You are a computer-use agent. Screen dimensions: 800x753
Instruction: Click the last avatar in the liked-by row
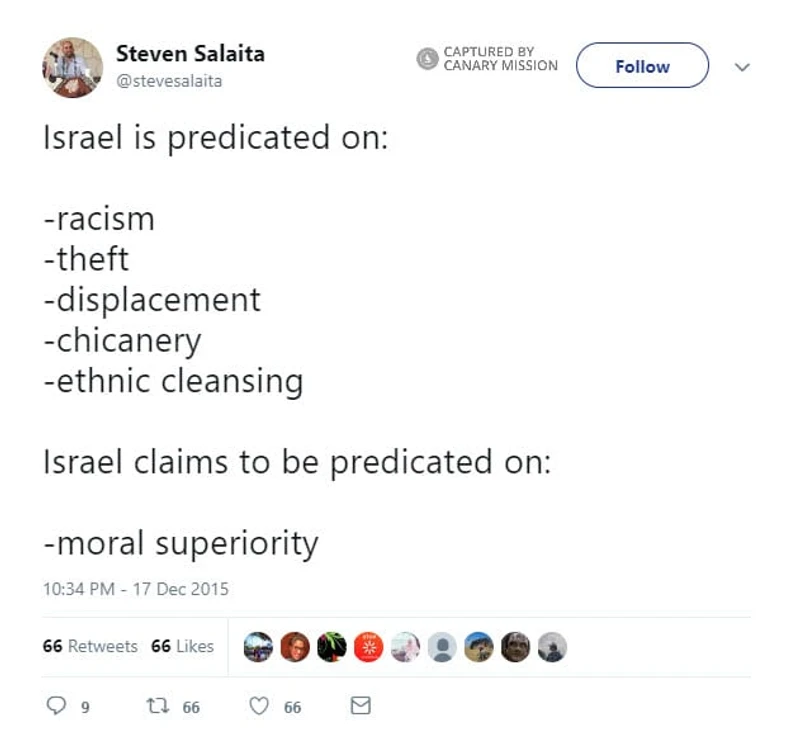551,647
